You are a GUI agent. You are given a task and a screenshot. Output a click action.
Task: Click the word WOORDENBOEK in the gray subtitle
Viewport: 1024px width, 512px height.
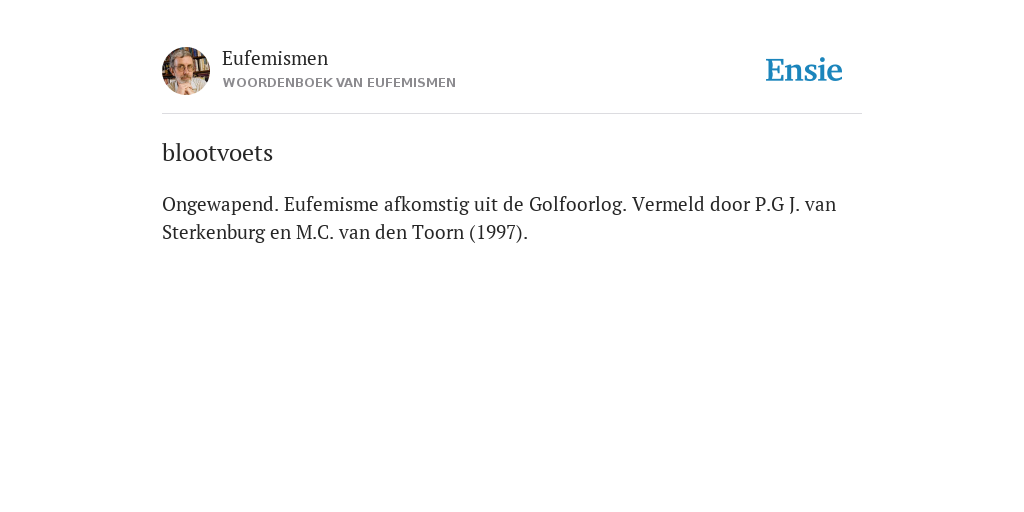tap(278, 83)
